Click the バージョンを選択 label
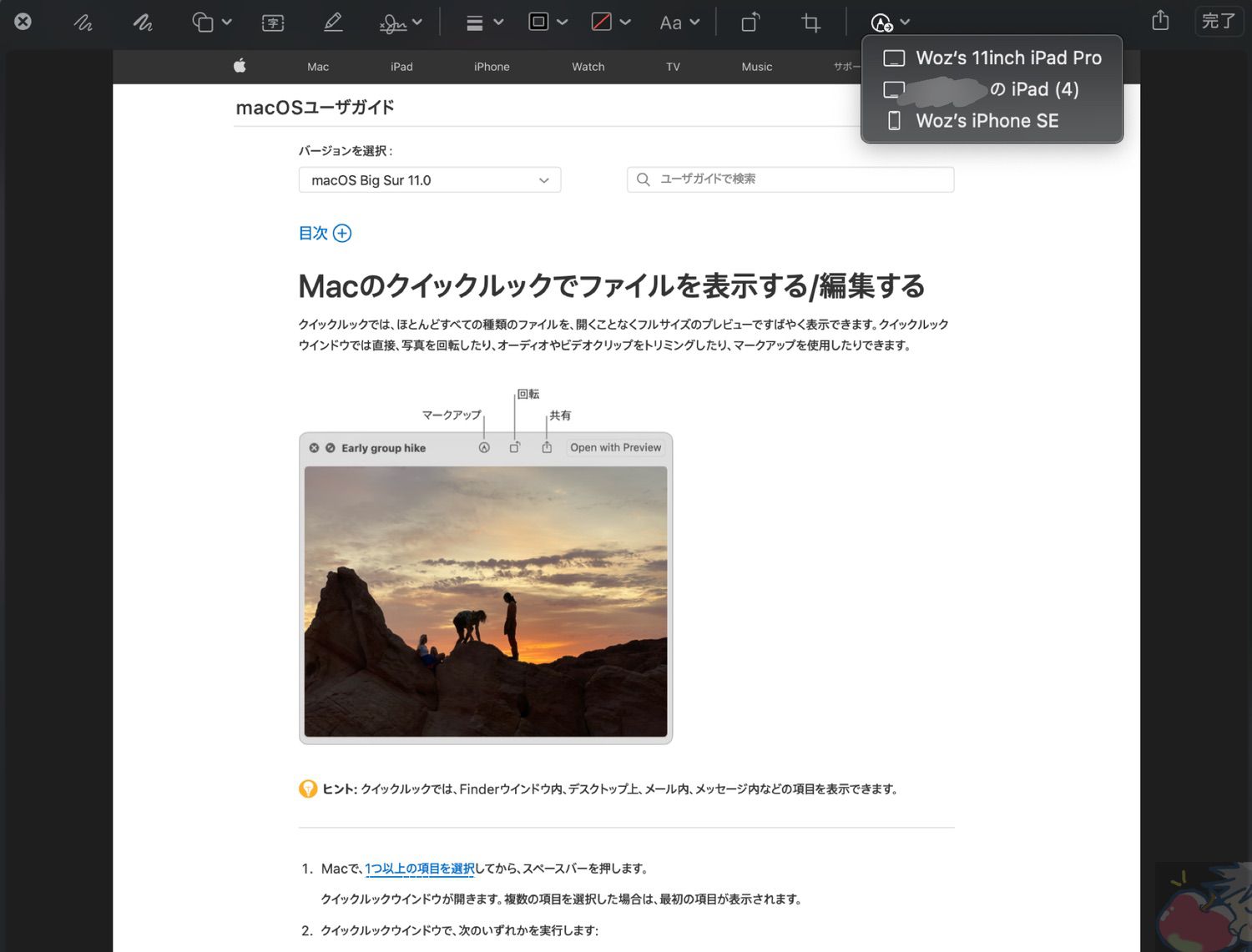Viewport: 1252px width, 952px height. [x=346, y=151]
